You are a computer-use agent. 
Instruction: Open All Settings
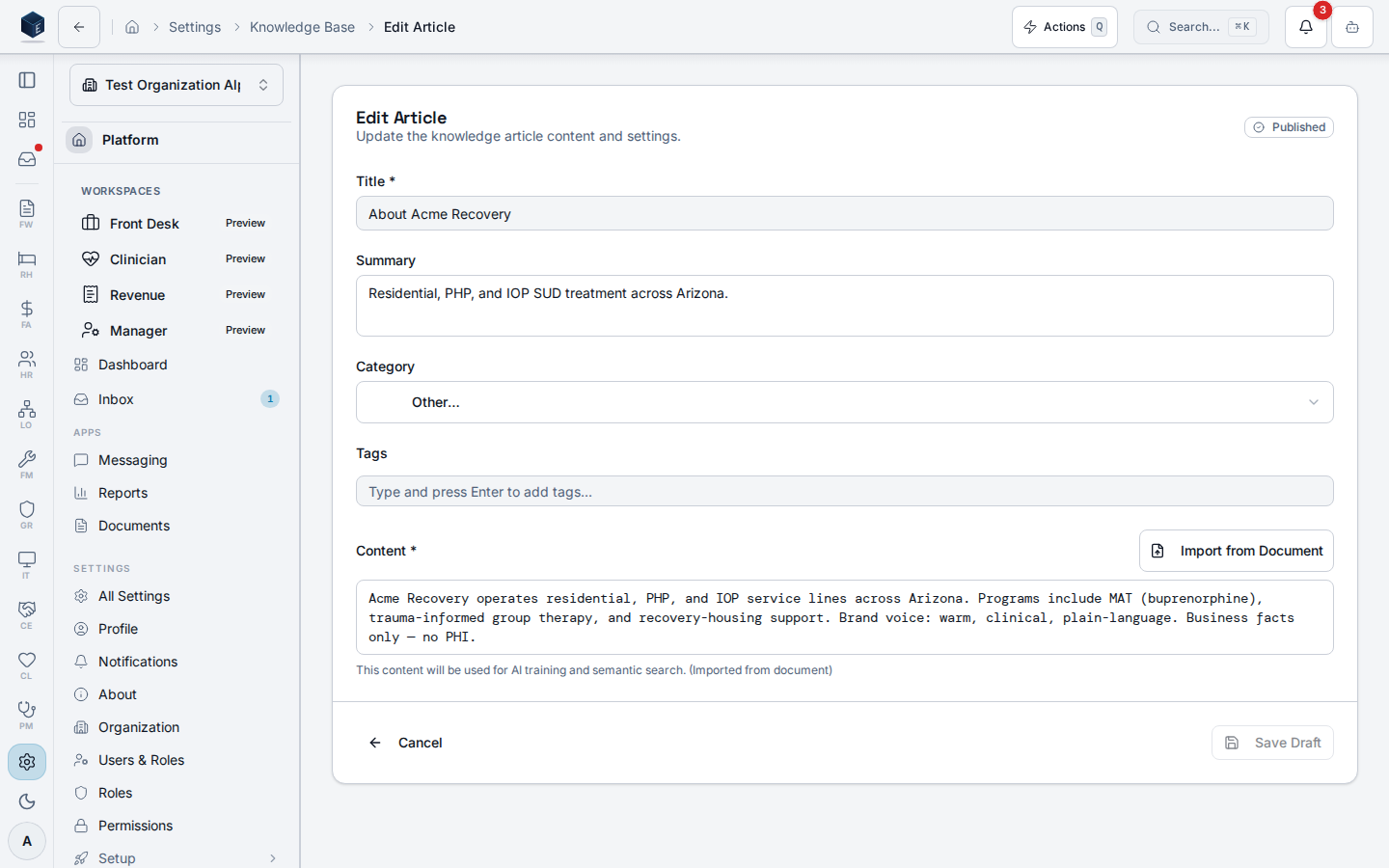click(177, 596)
